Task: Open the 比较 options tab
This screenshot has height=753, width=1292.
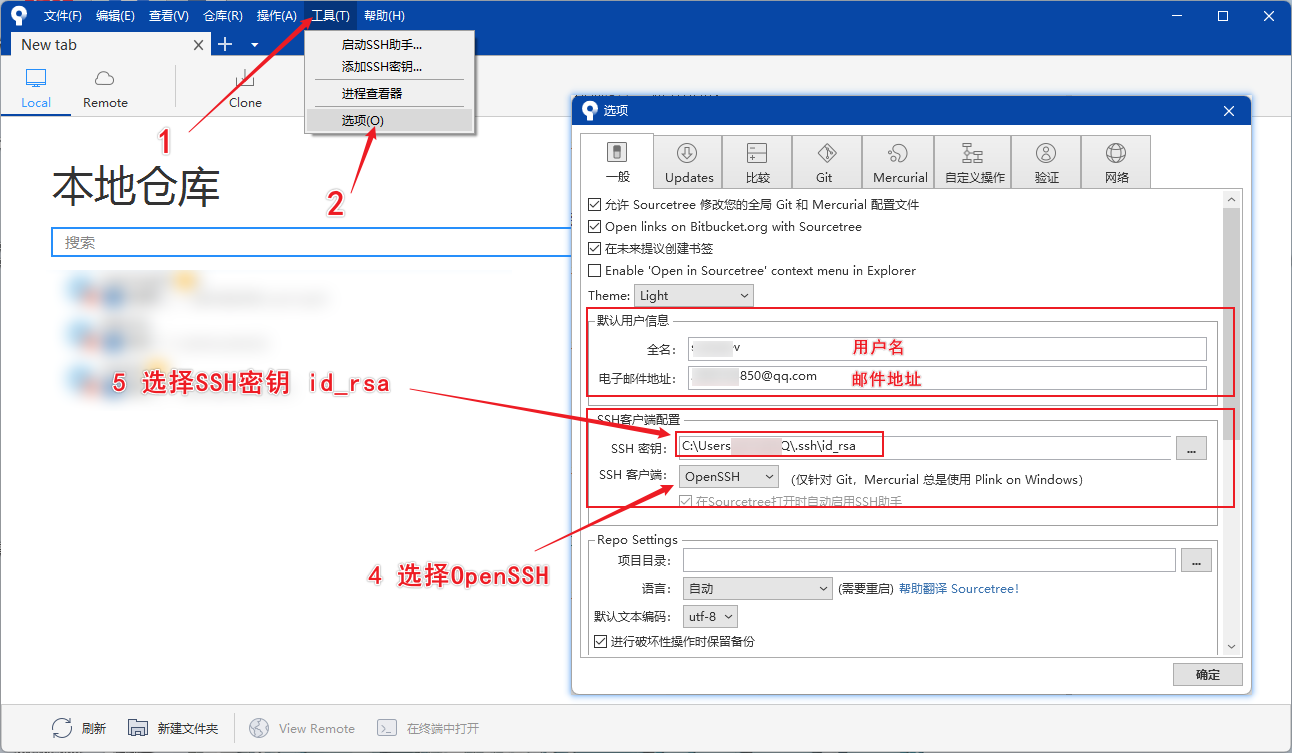Action: tap(757, 162)
